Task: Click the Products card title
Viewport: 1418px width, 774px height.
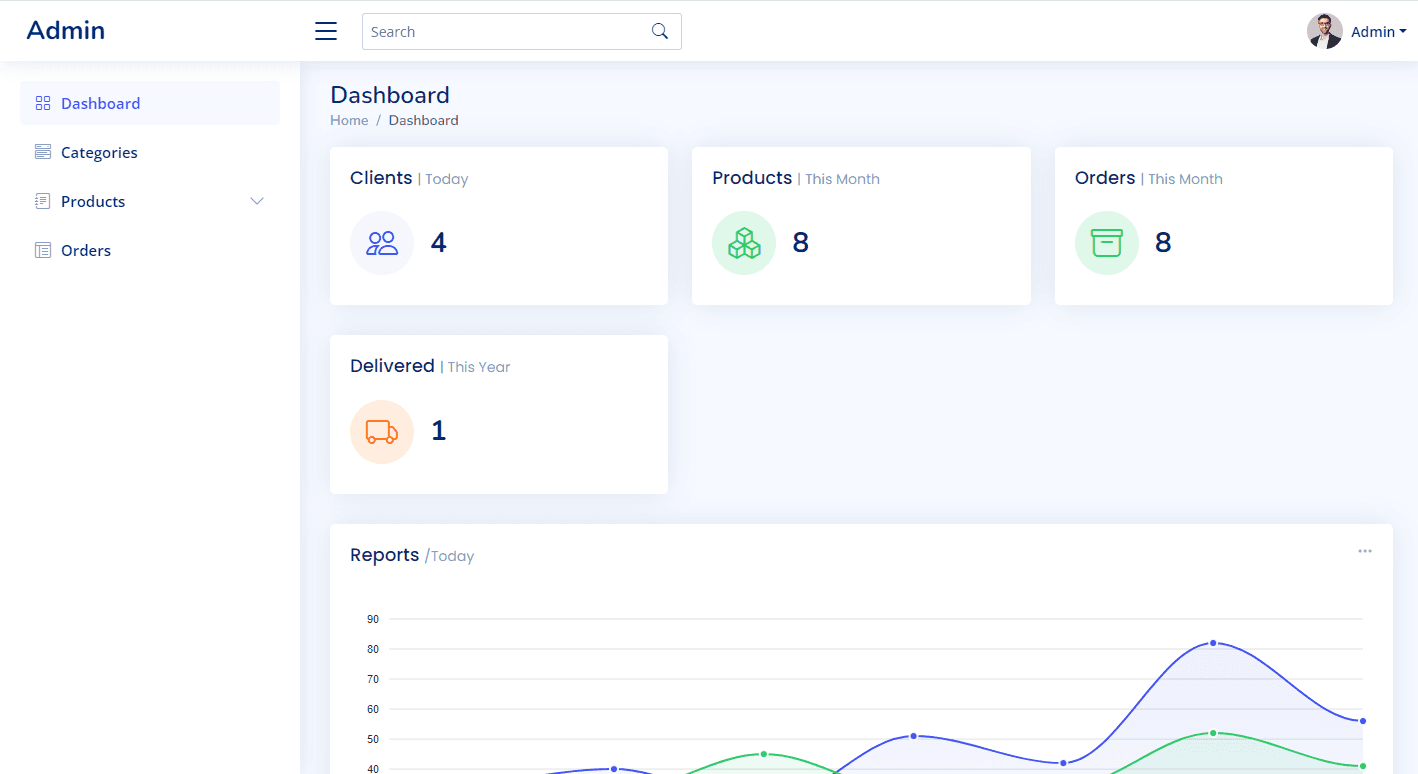Action: click(752, 178)
